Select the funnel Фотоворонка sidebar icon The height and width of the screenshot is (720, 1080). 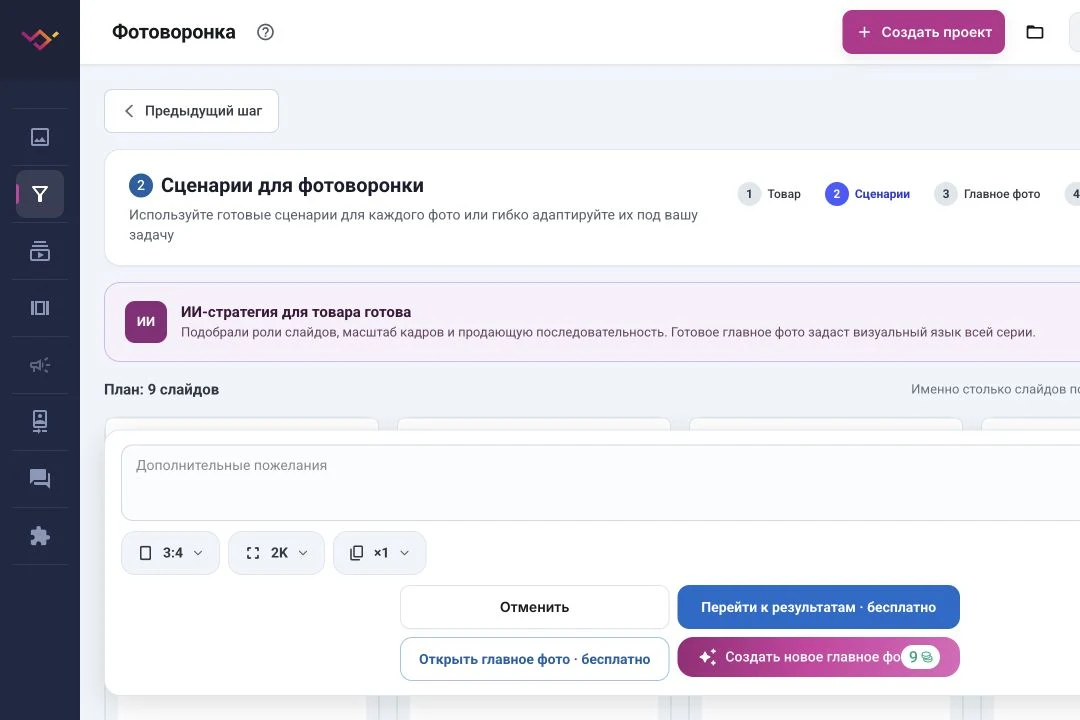(40, 194)
